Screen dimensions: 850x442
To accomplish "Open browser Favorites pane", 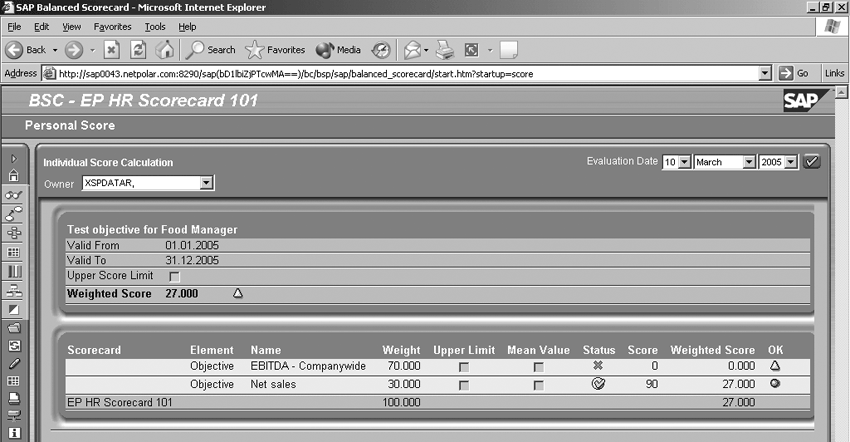I will 275,50.
